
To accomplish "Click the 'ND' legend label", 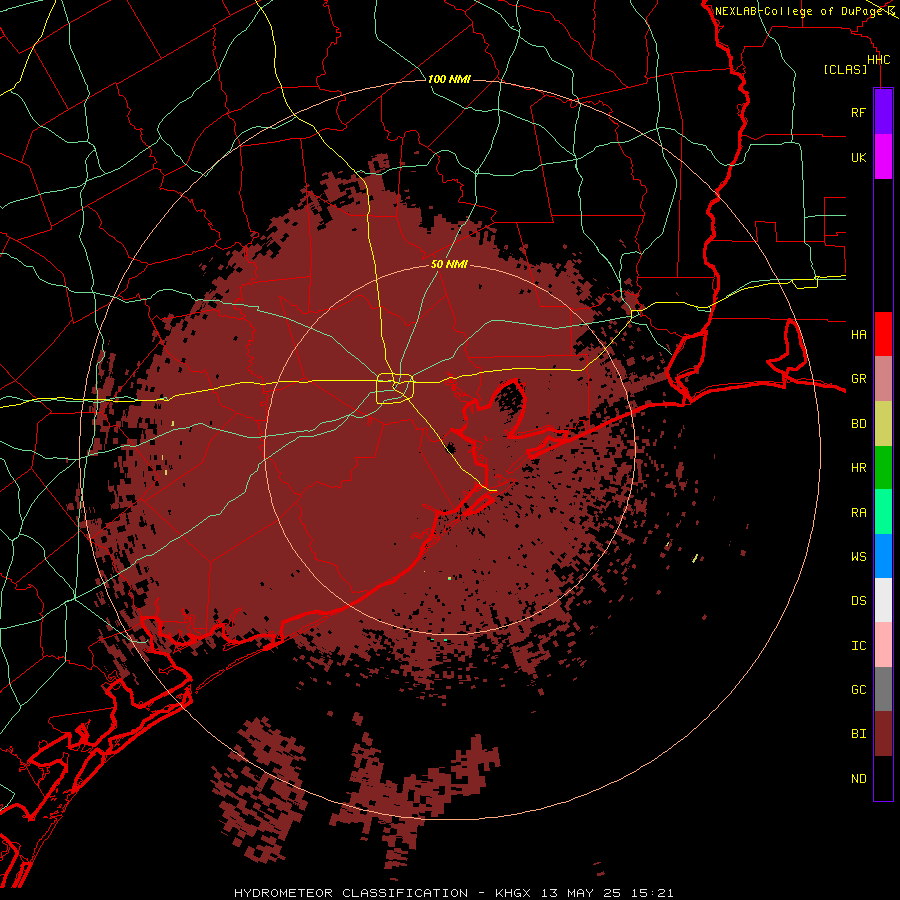I will pos(858,778).
